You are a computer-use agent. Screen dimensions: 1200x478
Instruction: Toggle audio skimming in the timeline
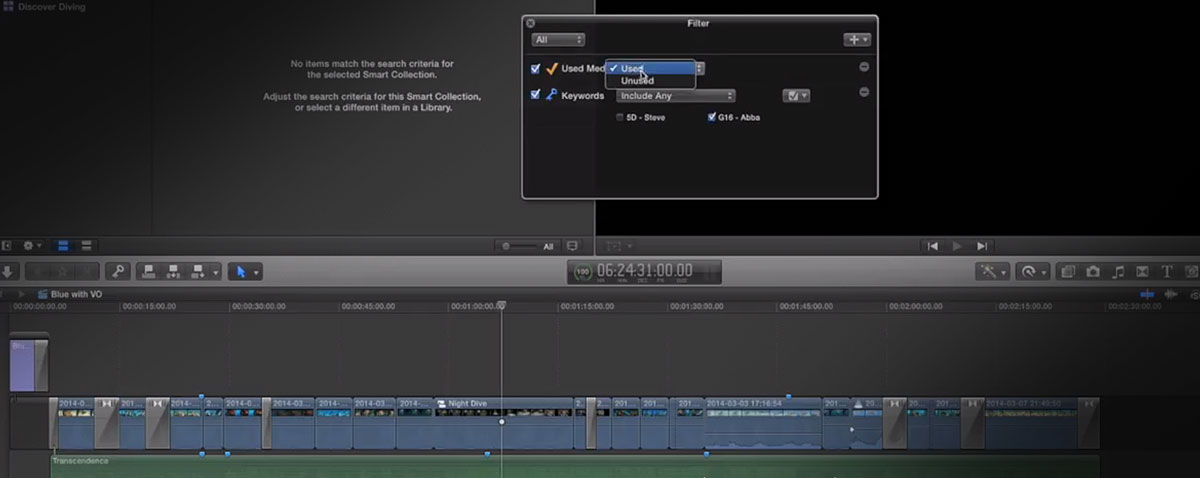[x=1170, y=294]
